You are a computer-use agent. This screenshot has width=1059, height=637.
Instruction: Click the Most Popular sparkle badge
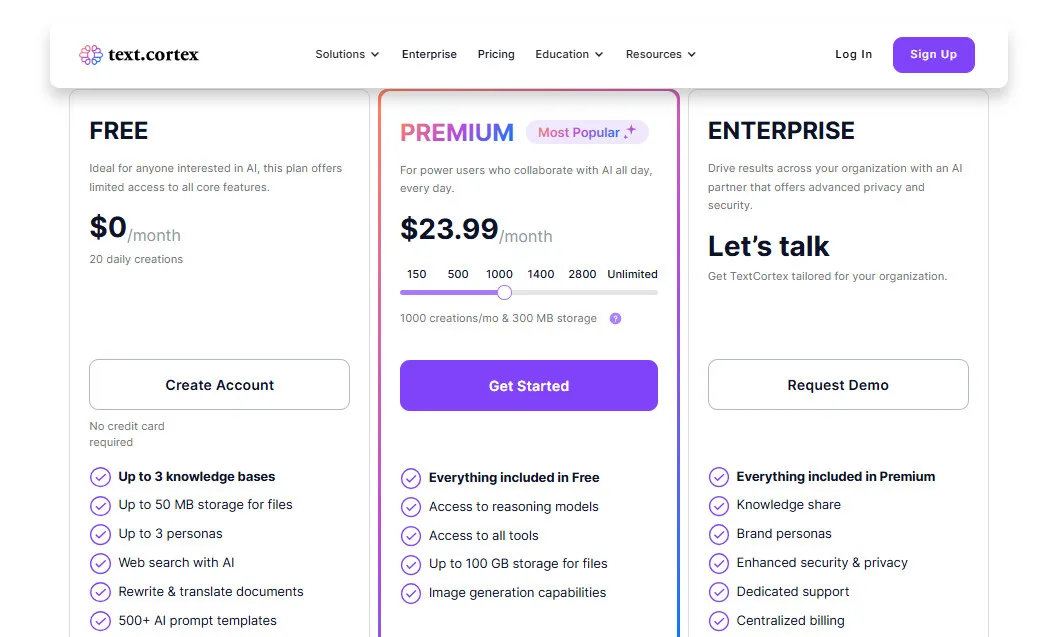[x=587, y=132]
